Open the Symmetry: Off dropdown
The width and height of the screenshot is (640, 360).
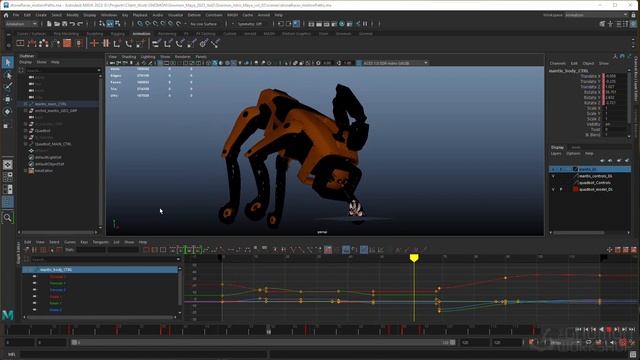(x=250, y=24)
